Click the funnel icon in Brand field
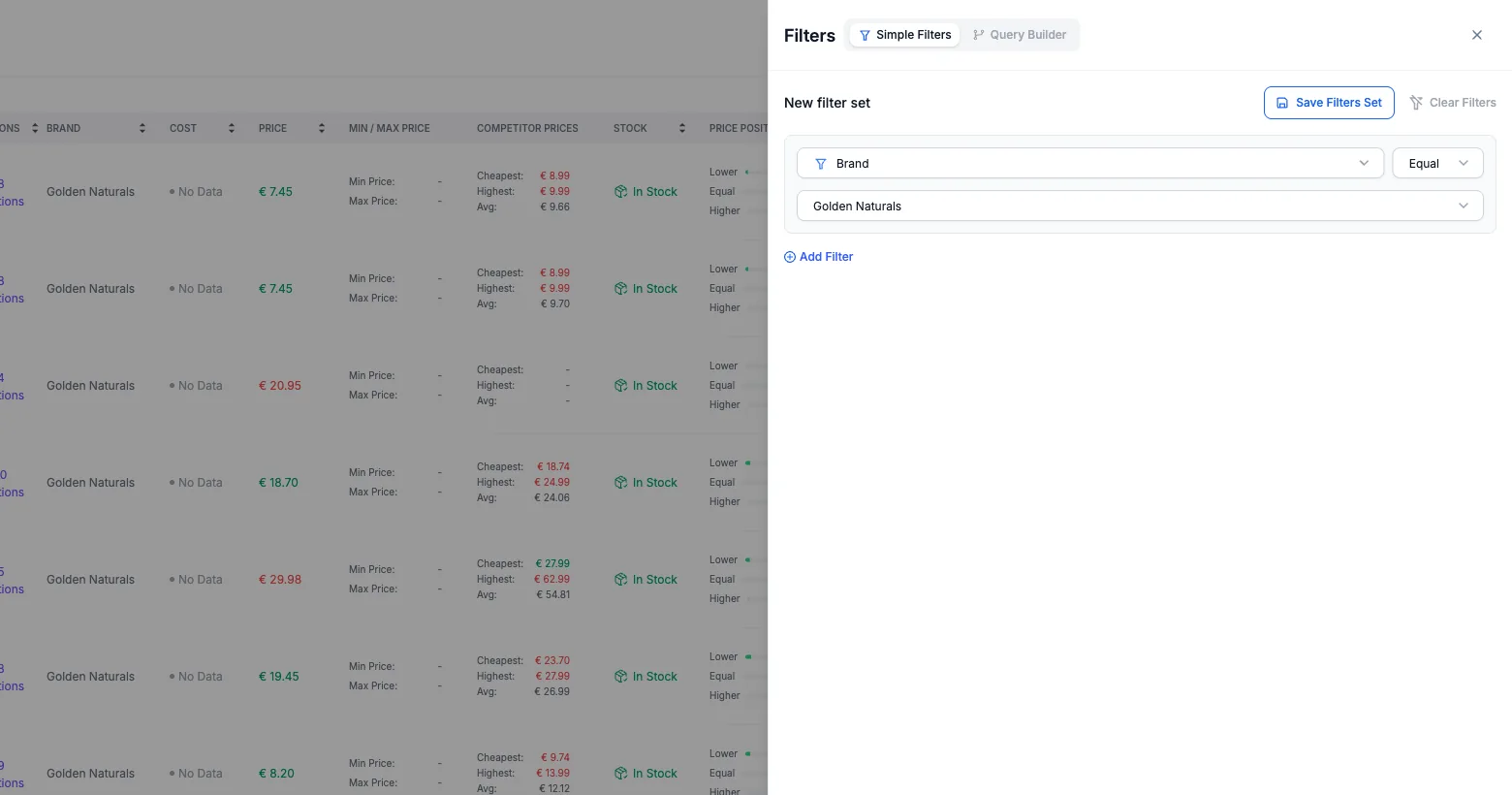 pyautogui.click(x=821, y=164)
